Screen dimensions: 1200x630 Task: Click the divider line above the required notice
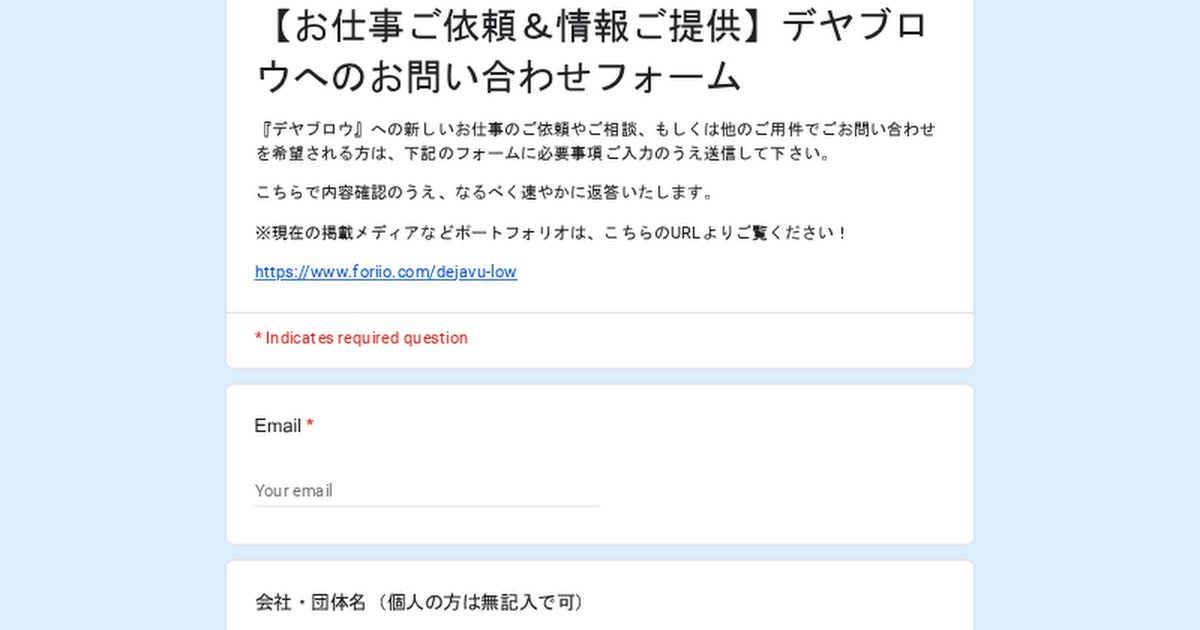(600, 313)
